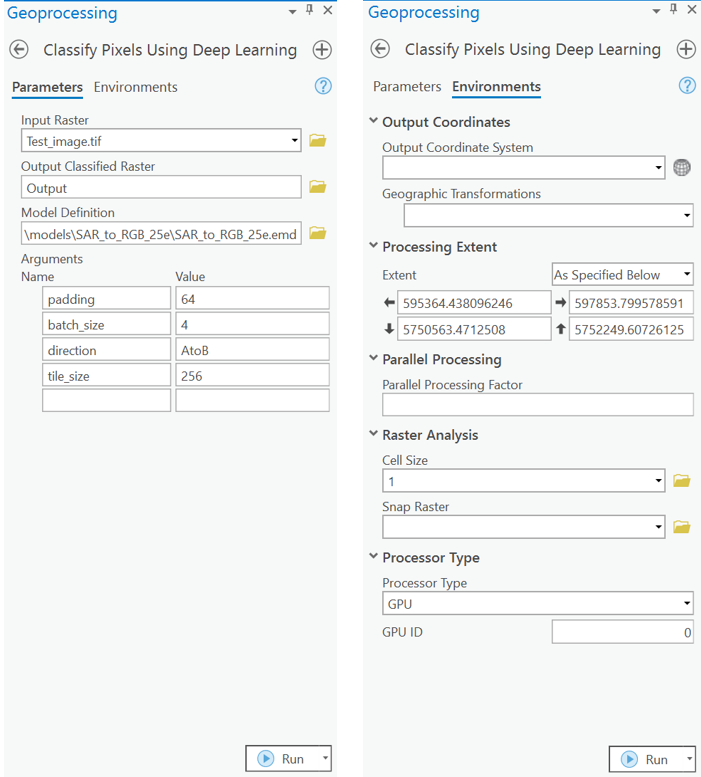Switch to Parameters tab in right pane

(407, 86)
